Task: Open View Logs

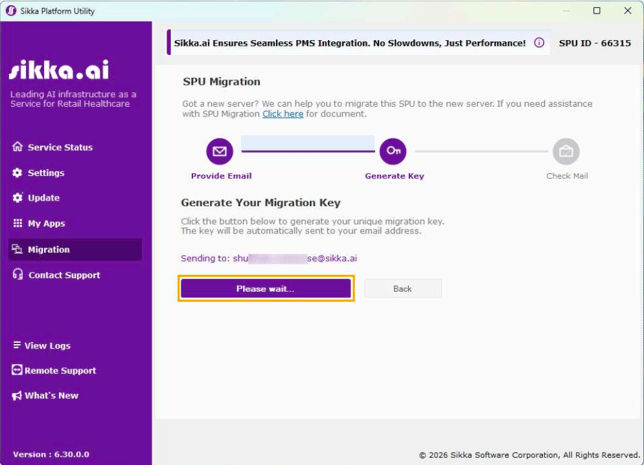Action: pyautogui.click(x=47, y=345)
